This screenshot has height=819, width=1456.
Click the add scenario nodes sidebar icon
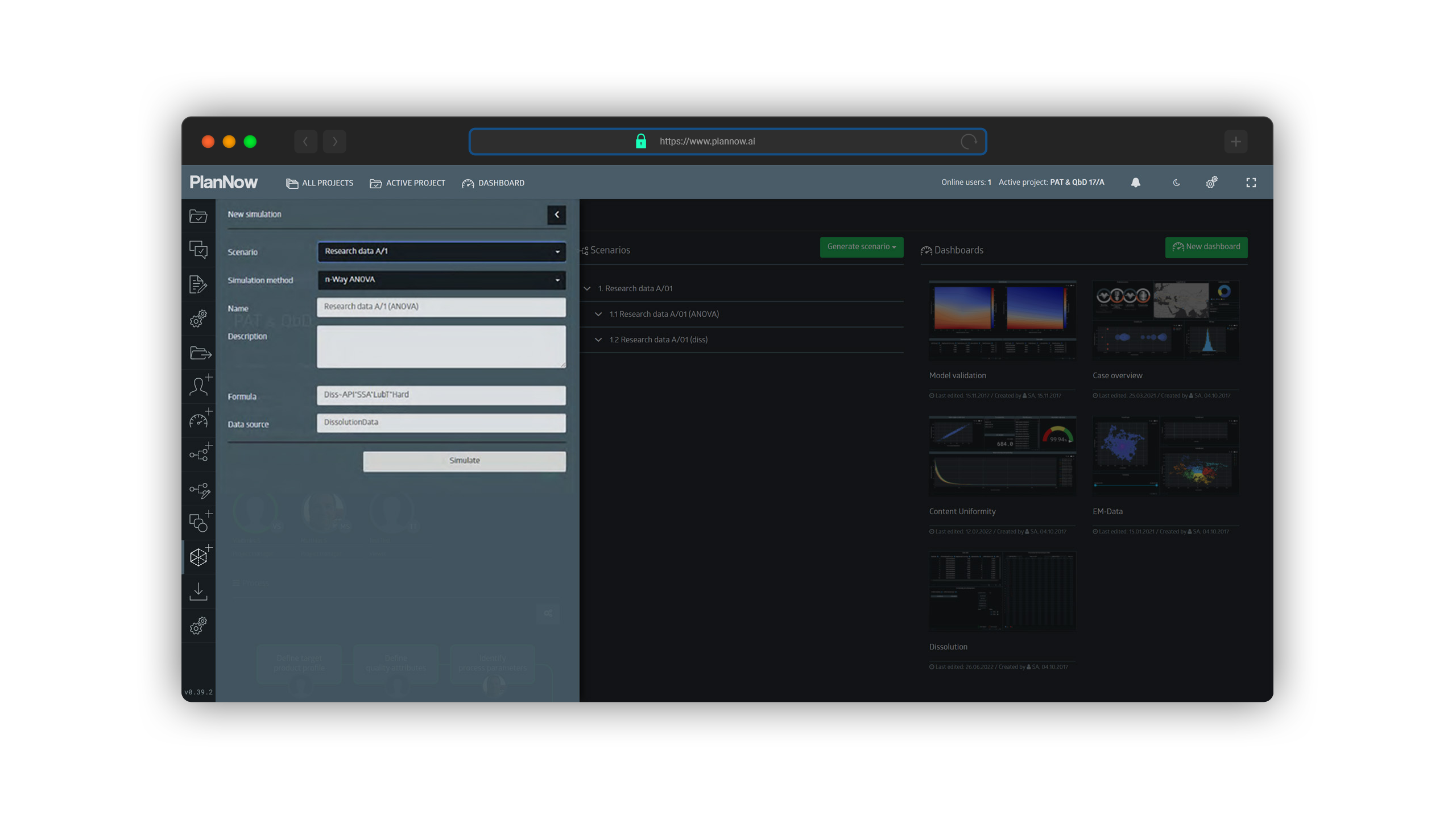200,453
